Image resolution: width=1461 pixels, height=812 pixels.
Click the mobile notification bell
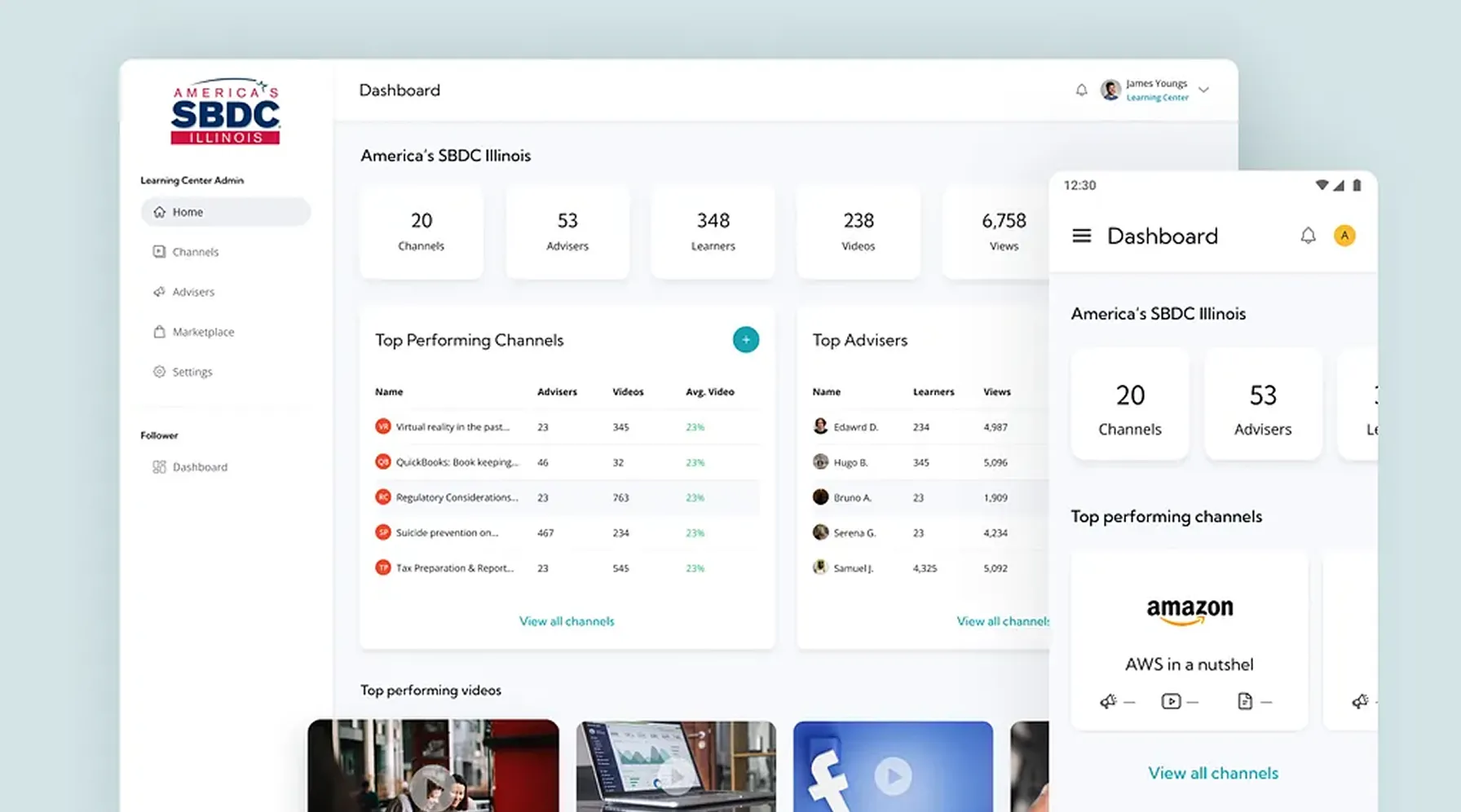pyautogui.click(x=1308, y=236)
